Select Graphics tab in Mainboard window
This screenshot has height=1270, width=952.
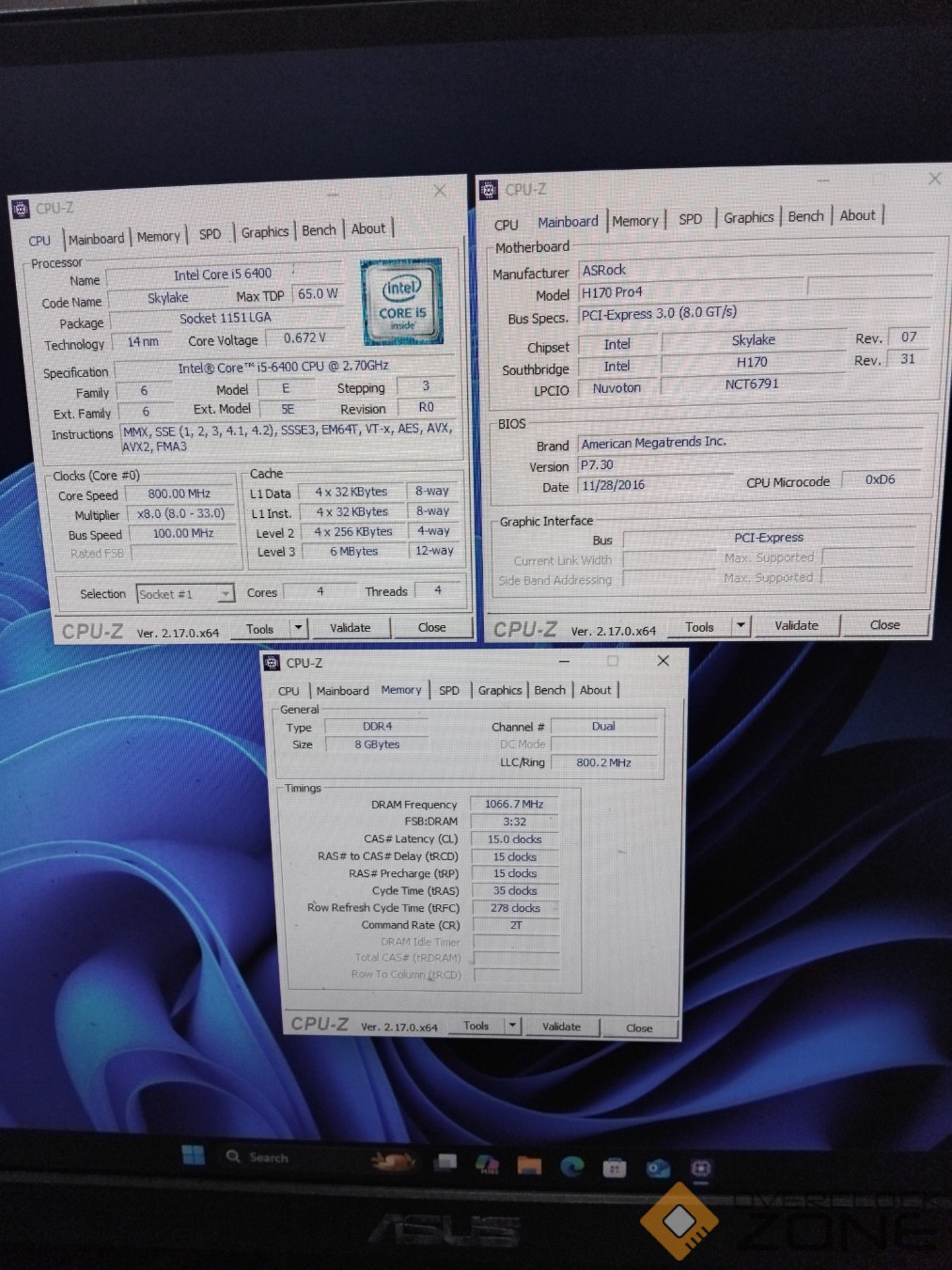tap(748, 217)
